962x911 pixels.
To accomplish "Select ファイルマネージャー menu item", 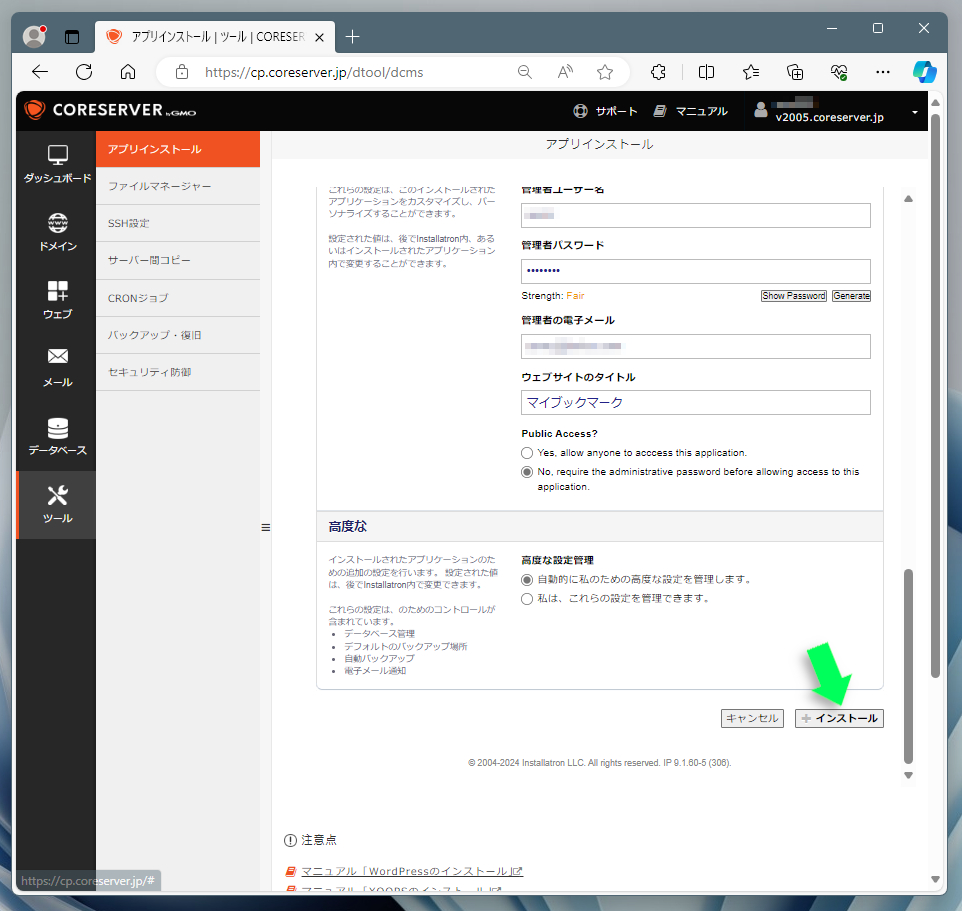I will pyautogui.click(x=178, y=186).
